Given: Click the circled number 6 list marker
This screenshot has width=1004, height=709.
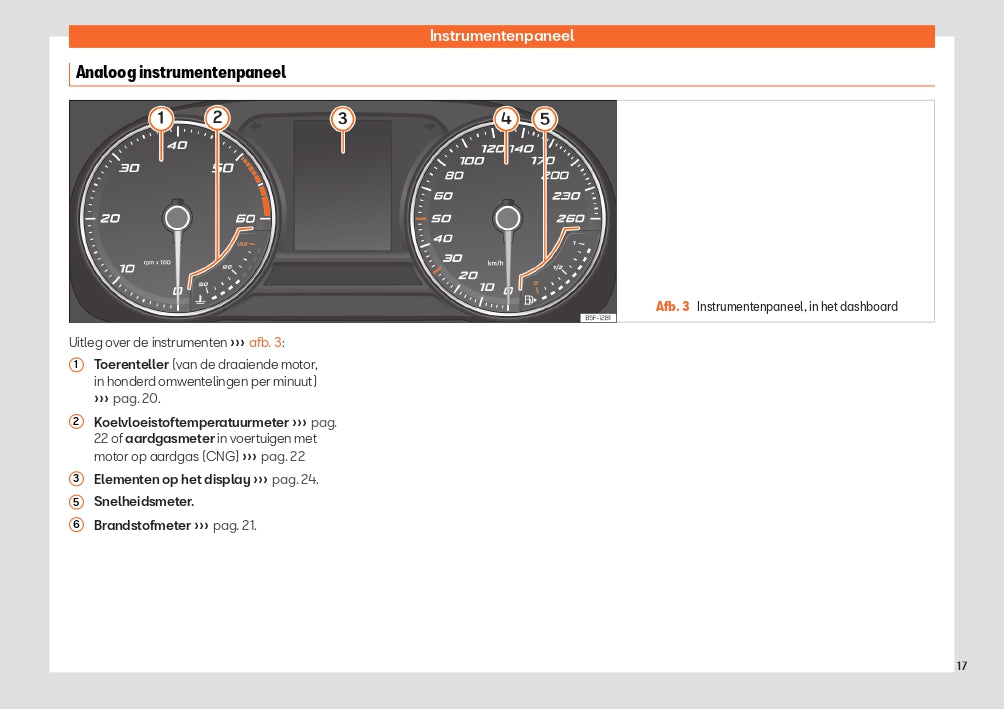Looking at the screenshot, I should click(x=76, y=525).
